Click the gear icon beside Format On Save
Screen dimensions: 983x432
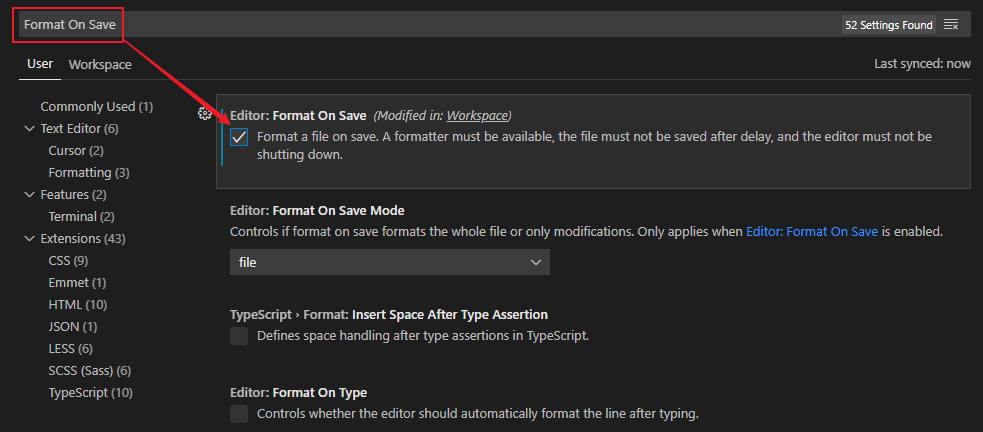205,114
